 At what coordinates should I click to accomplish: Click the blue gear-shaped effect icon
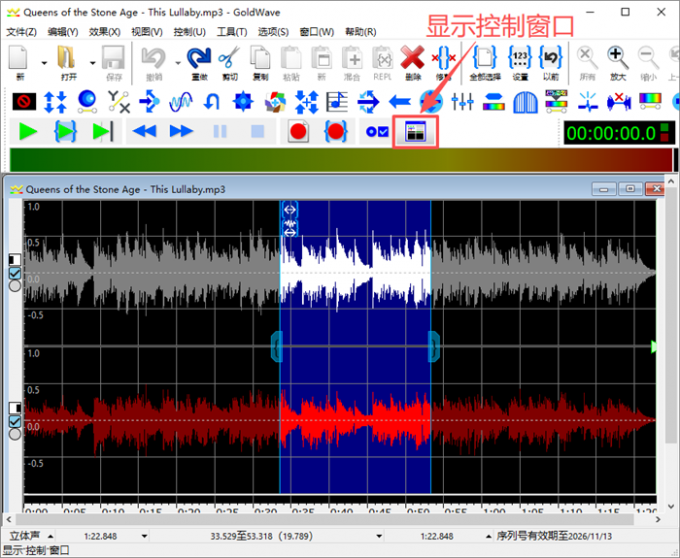[x=243, y=102]
